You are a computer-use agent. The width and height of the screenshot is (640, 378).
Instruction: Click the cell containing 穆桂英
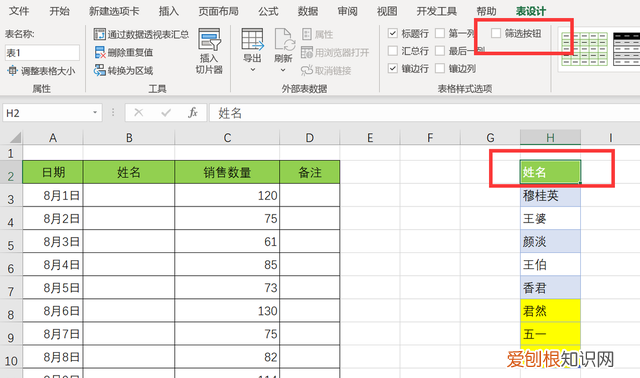click(550, 196)
